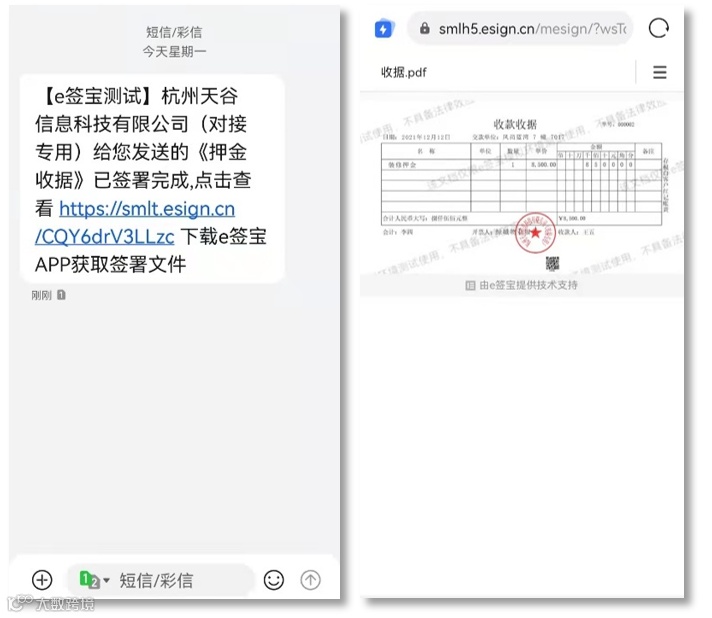Tap the SIM 1 indicator beside 刚刚
This screenshot has height=618, width=712.
61,295
